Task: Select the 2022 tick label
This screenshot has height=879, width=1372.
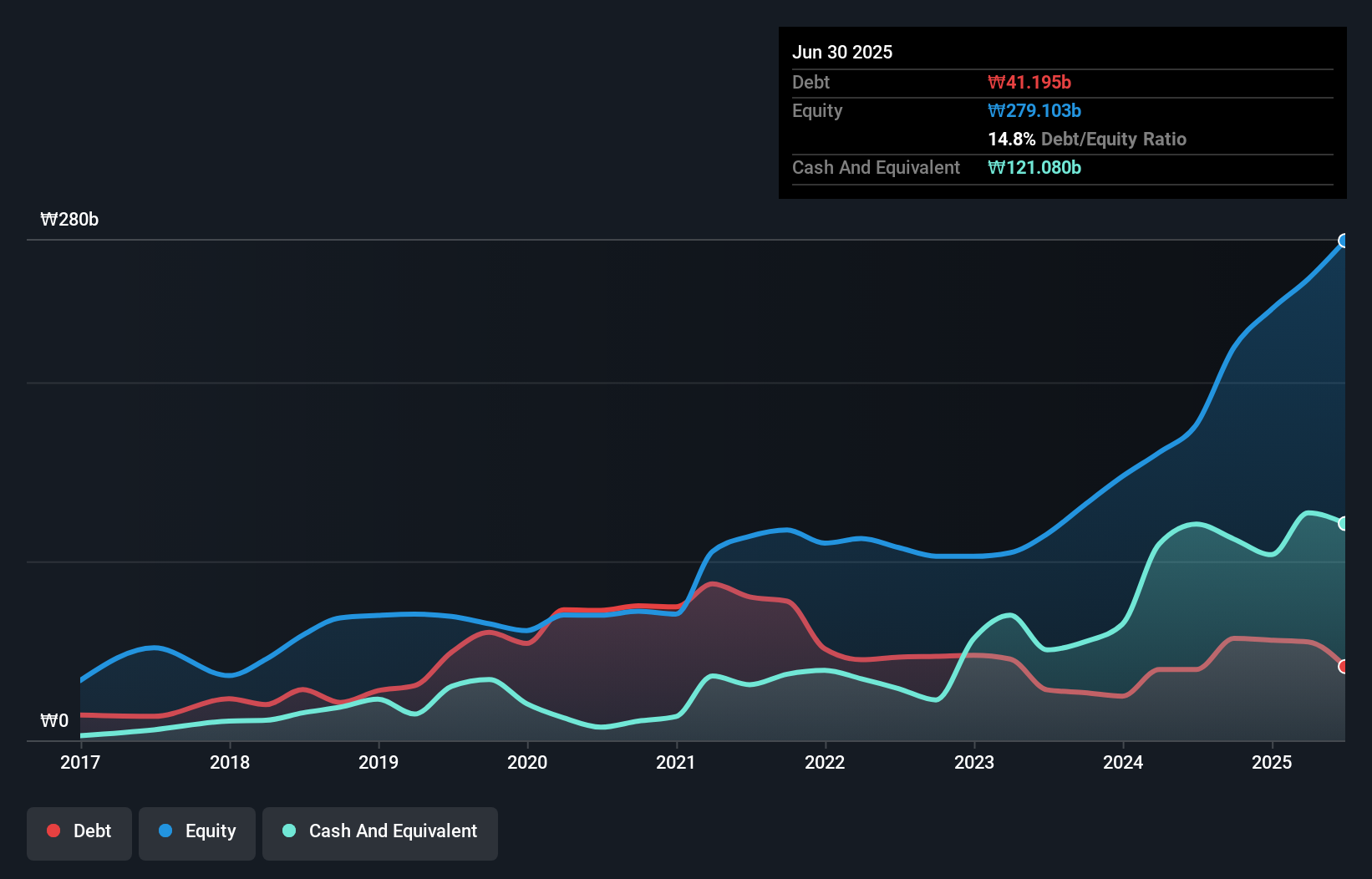Action: [x=825, y=762]
